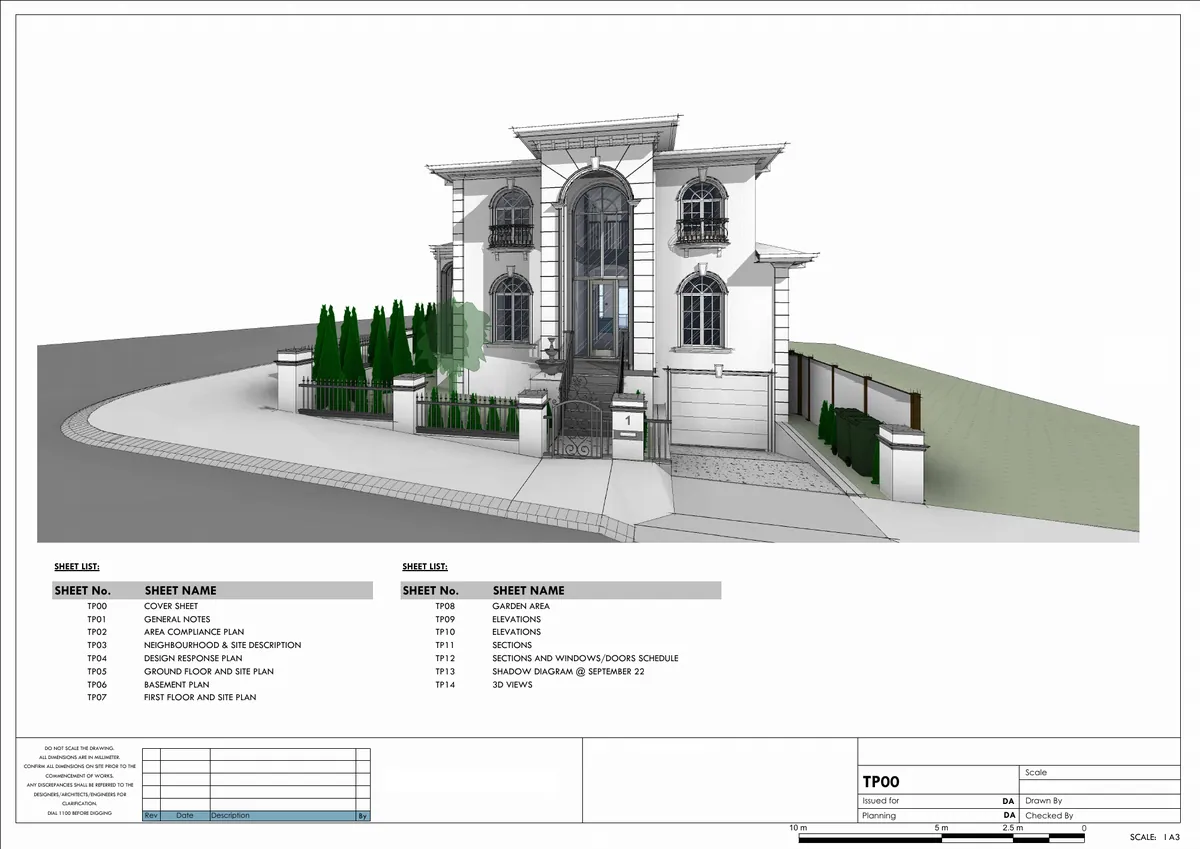Click the house number 1 on gate pillar

click(x=628, y=422)
